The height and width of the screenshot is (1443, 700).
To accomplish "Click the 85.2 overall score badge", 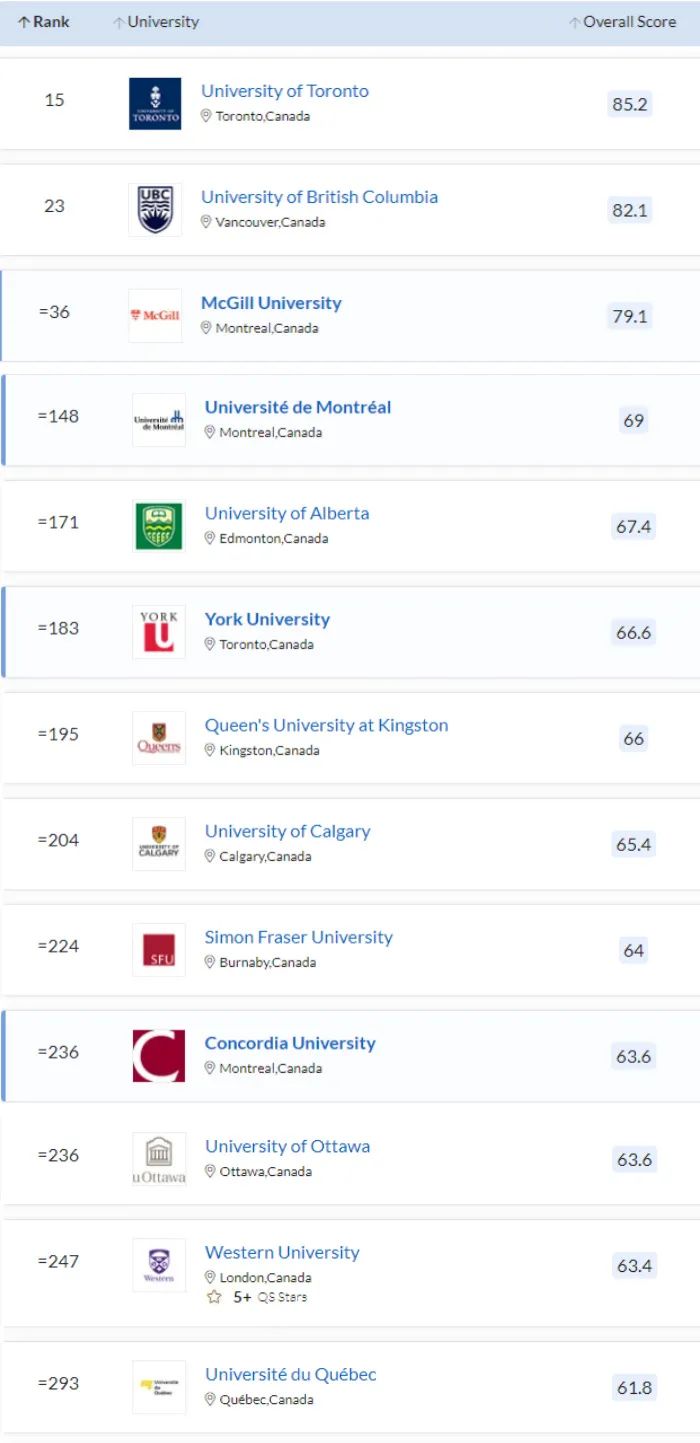I will coord(630,104).
